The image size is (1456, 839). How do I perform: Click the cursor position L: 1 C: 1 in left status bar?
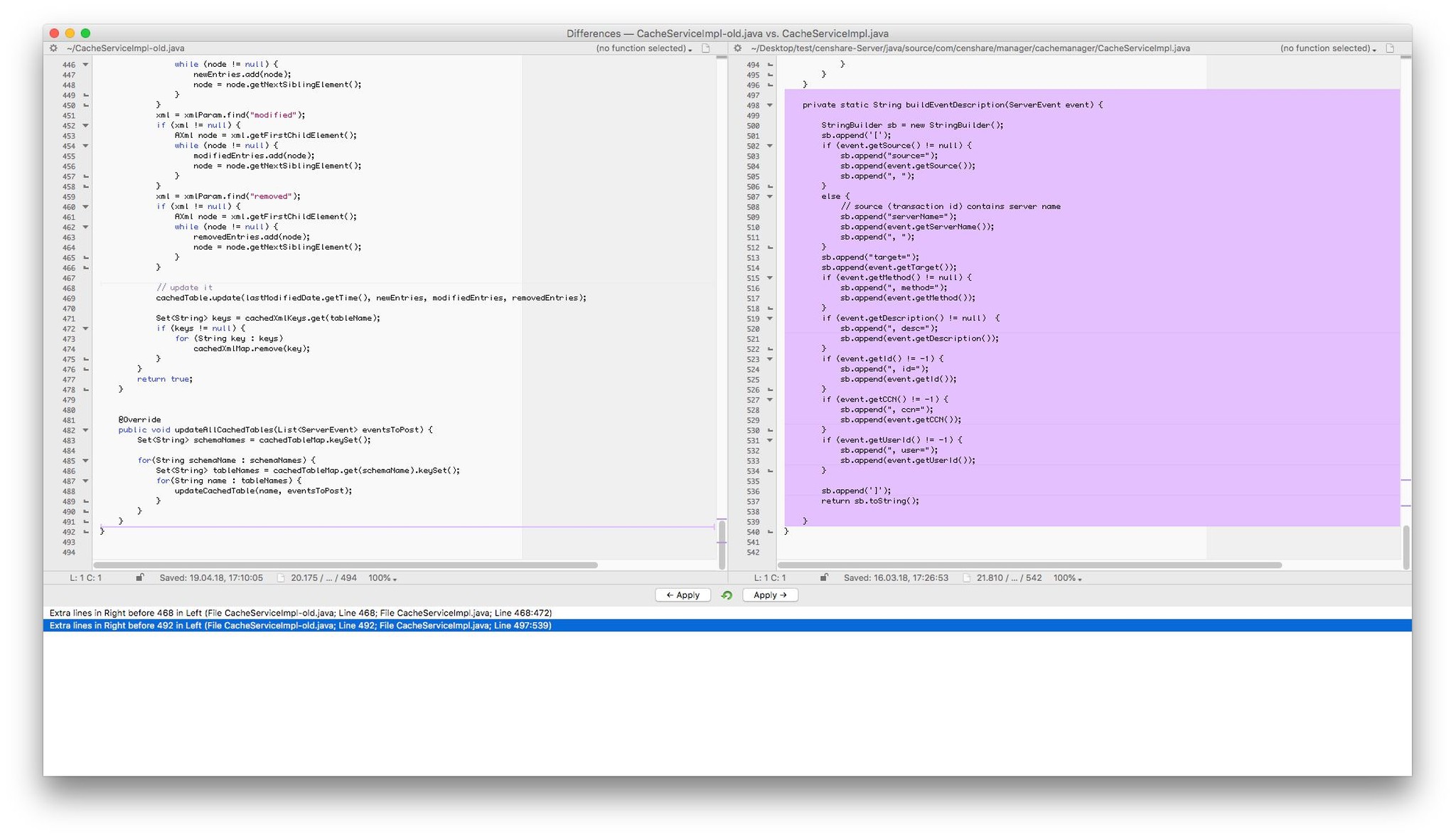[86, 578]
